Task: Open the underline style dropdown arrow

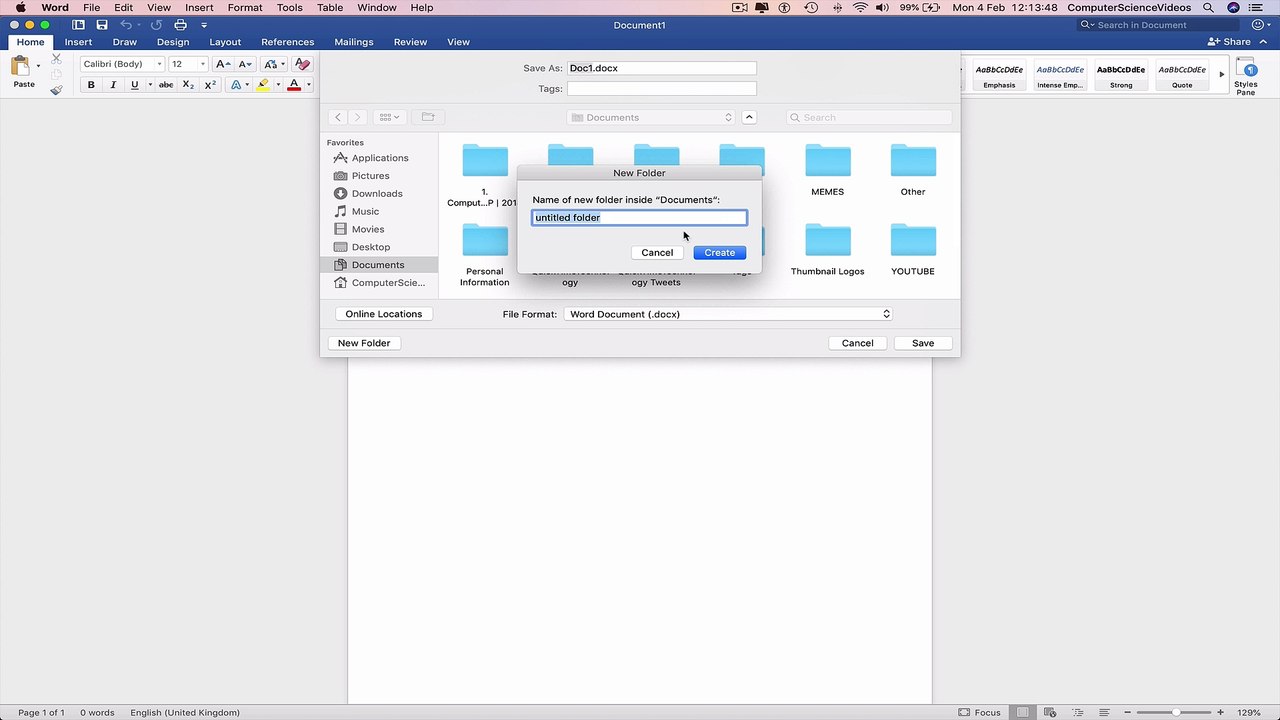Action: [150, 85]
